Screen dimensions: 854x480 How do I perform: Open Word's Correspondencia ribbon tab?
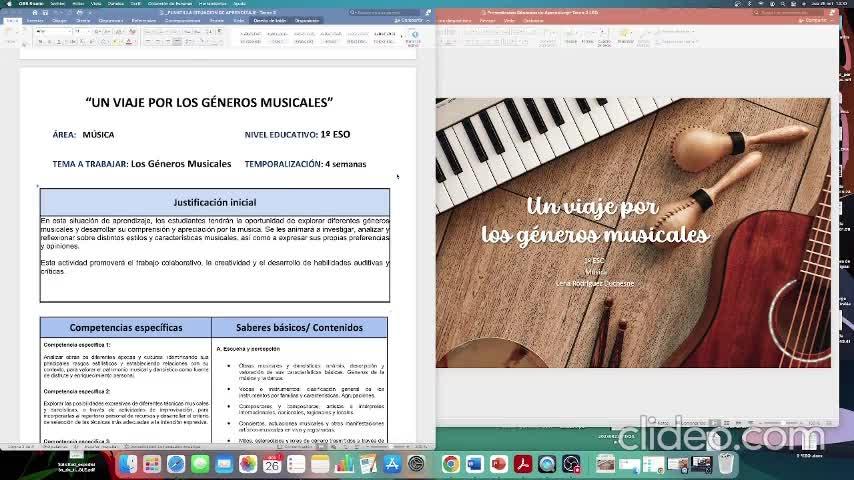click(x=182, y=21)
